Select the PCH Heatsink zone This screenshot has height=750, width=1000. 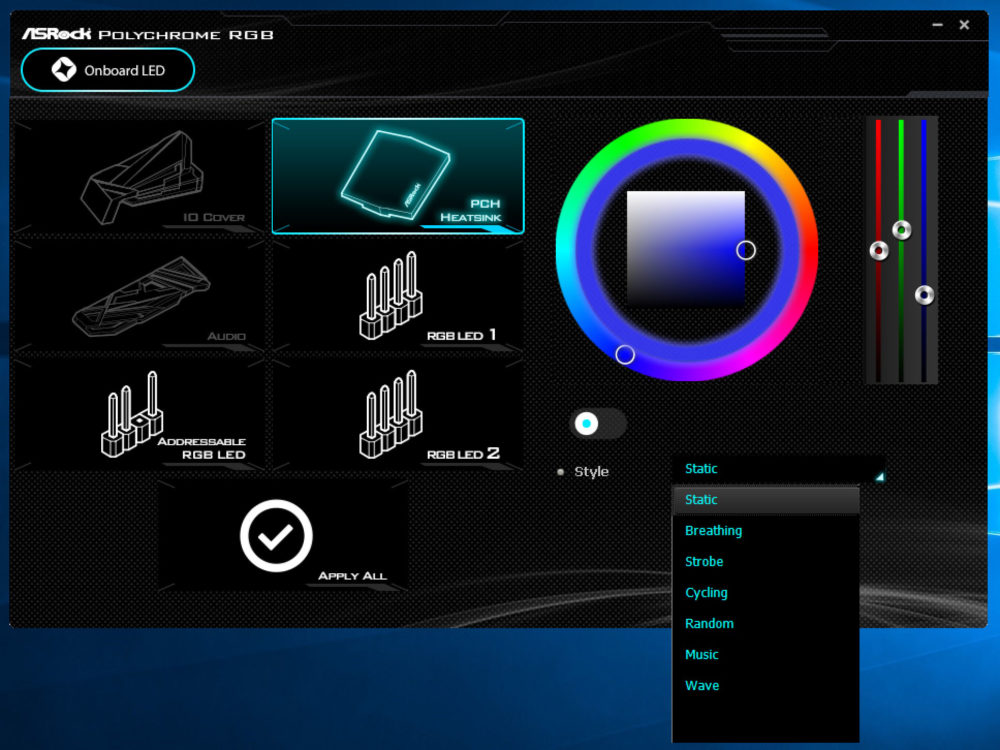click(x=398, y=177)
